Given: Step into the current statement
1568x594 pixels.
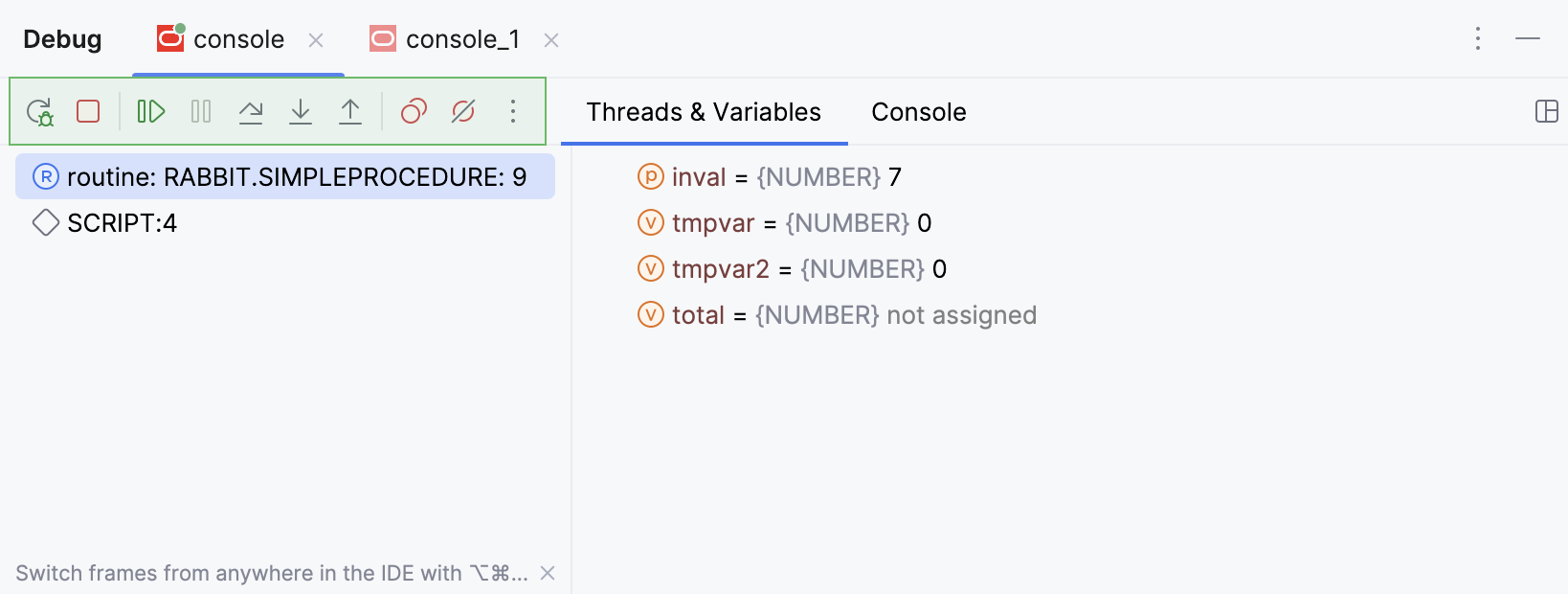Looking at the screenshot, I should pos(301,111).
